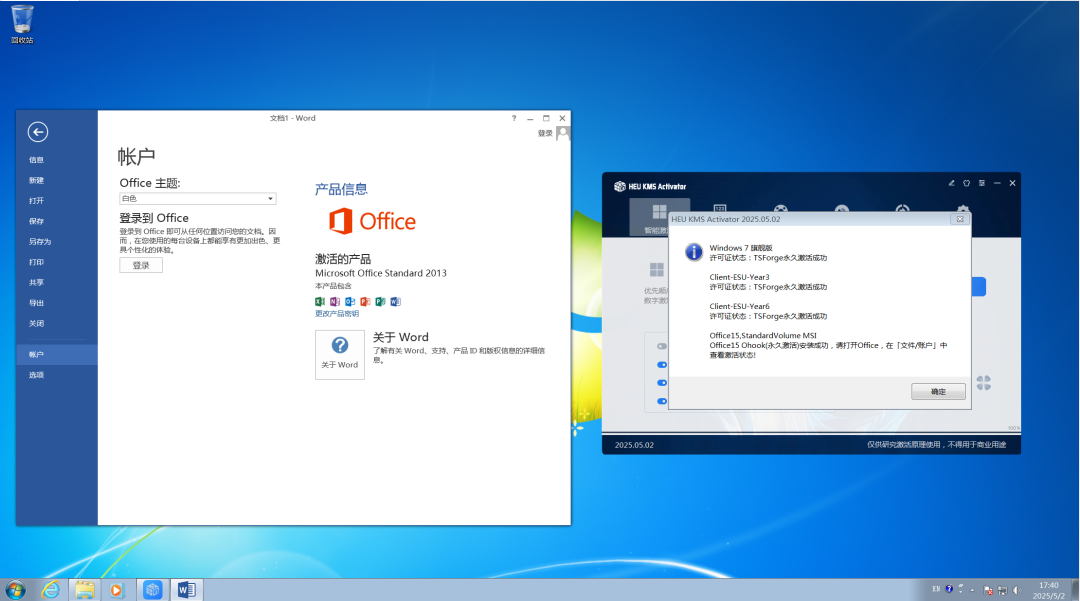Click the 登录 link beside the avatar

pos(545,134)
